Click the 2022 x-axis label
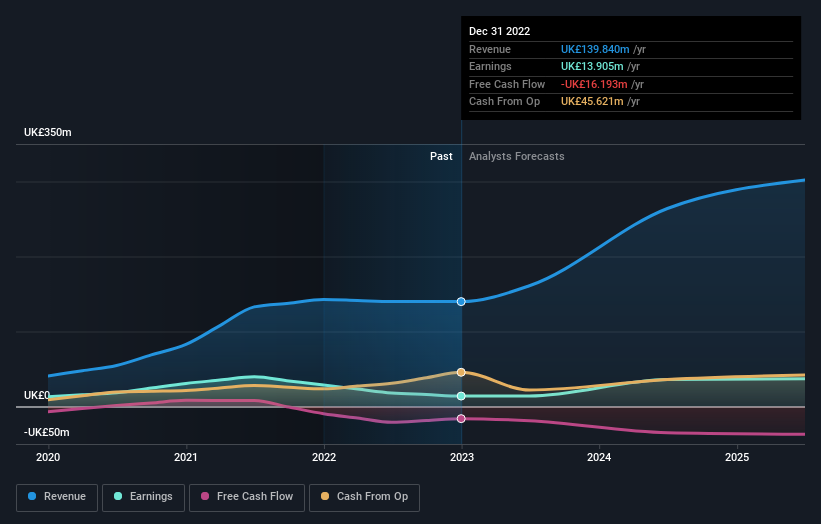The height and width of the screenshot is (524, 821). coord(324,458)
